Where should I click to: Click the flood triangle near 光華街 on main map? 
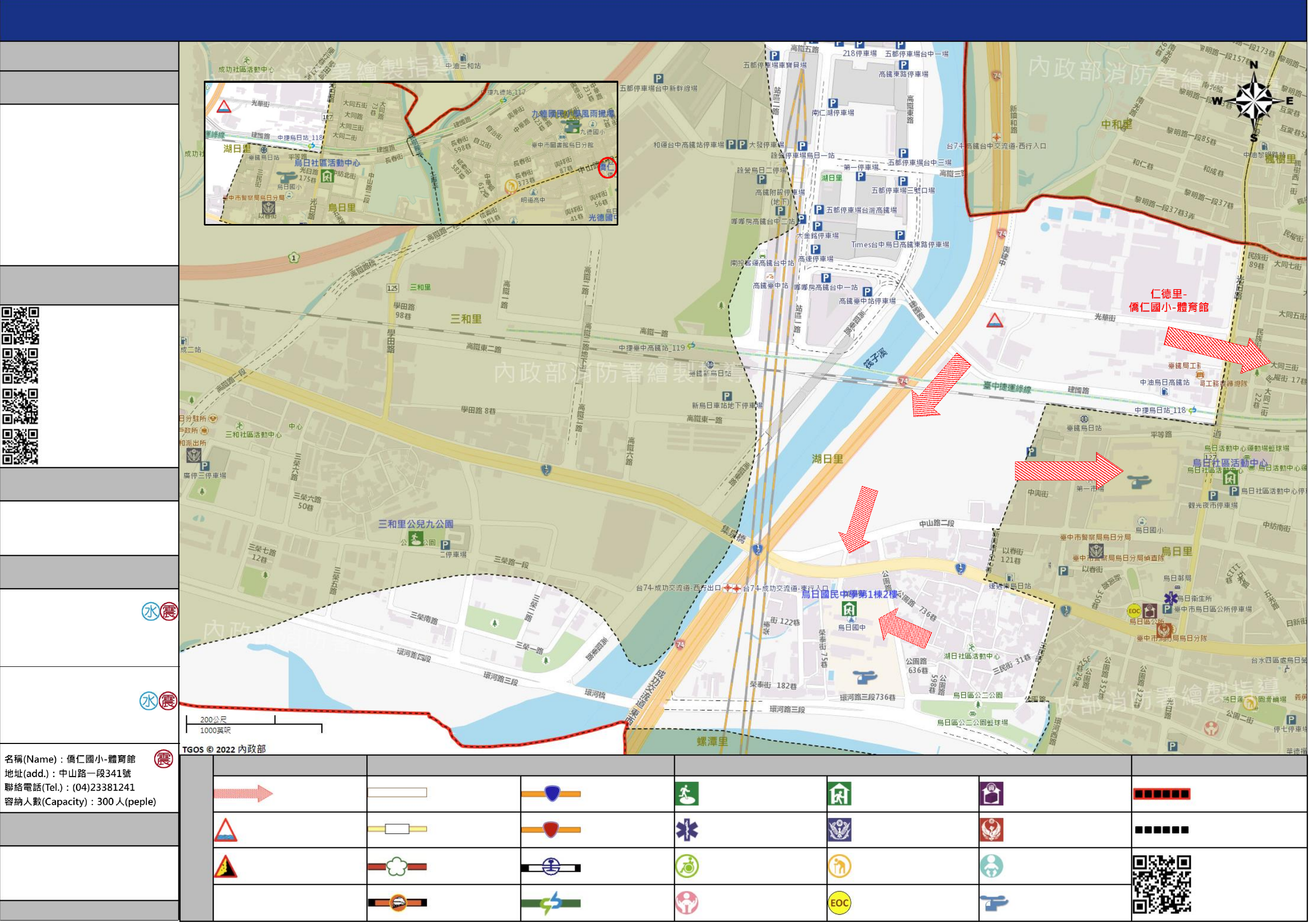(995, 321)
